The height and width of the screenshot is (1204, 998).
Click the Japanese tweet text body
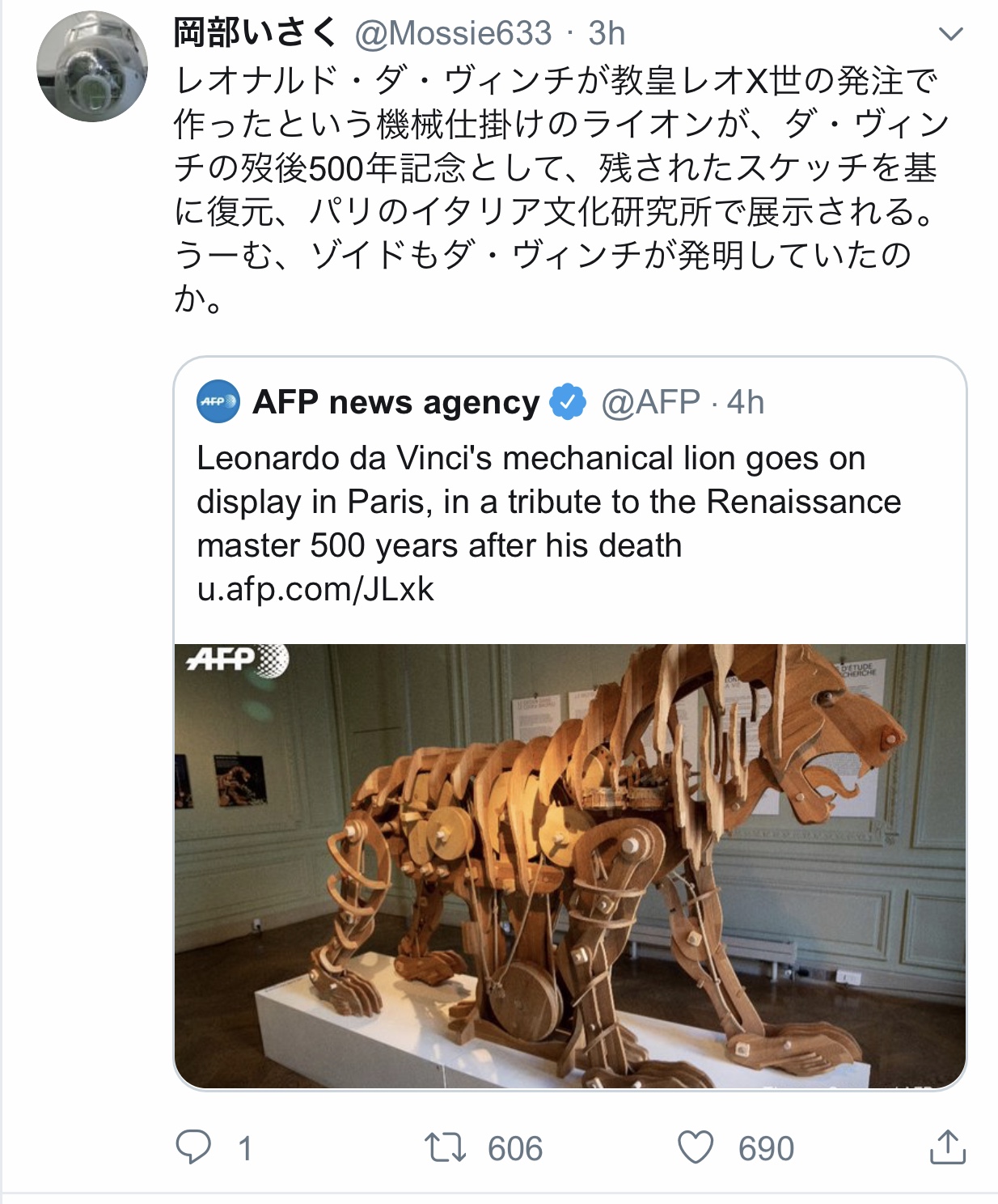562,190
